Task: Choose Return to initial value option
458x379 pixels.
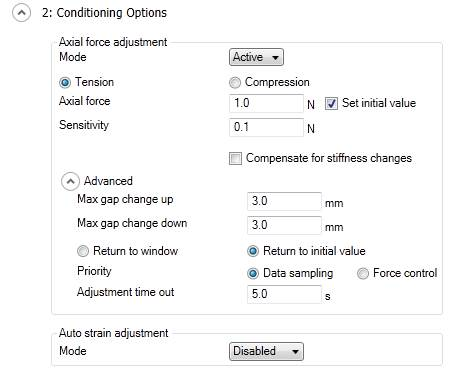Action: click(x=253, y=251)
